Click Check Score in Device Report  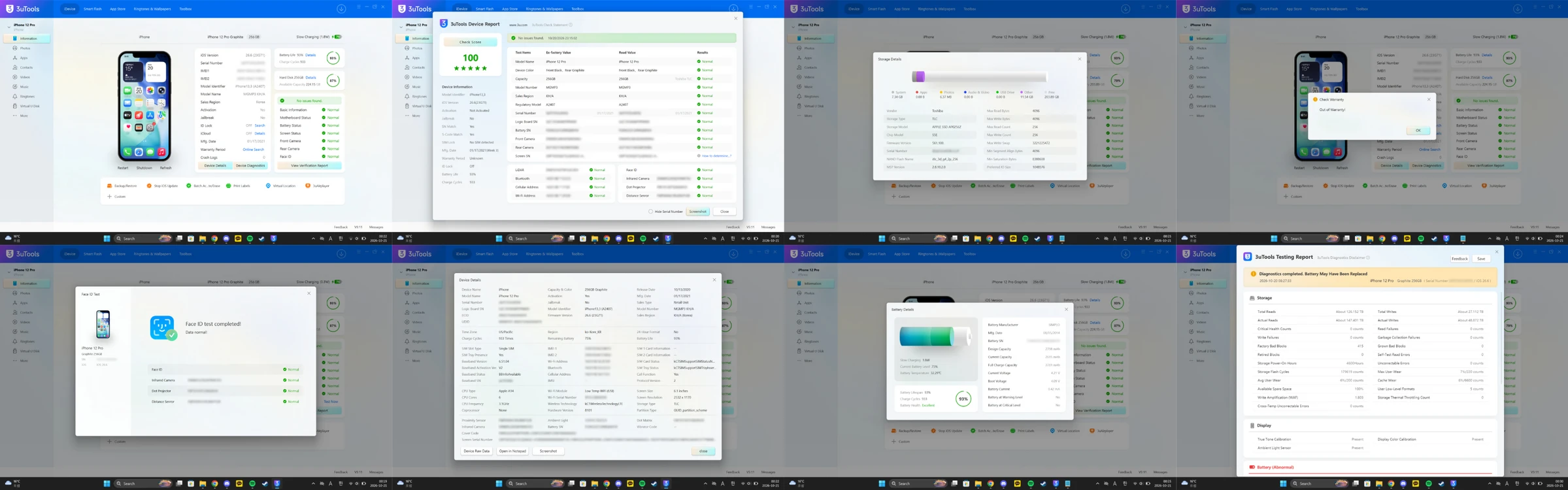(x=470, y=42)
